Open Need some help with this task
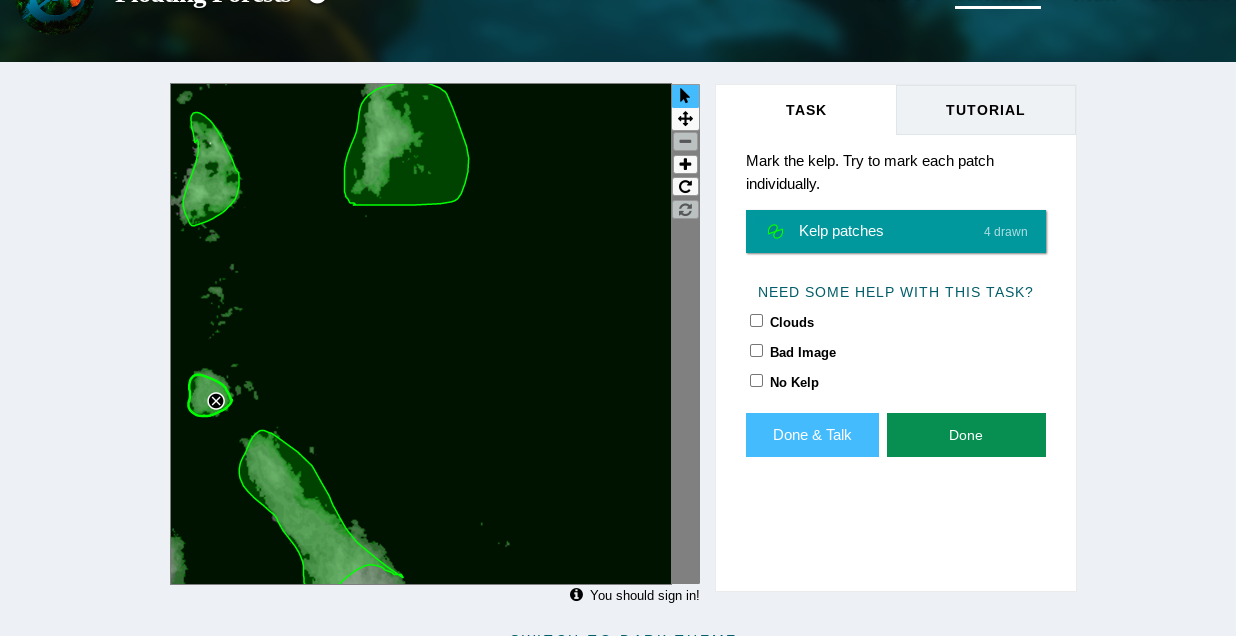Screen dimensions: 1236x636 [x=896, y=292]
